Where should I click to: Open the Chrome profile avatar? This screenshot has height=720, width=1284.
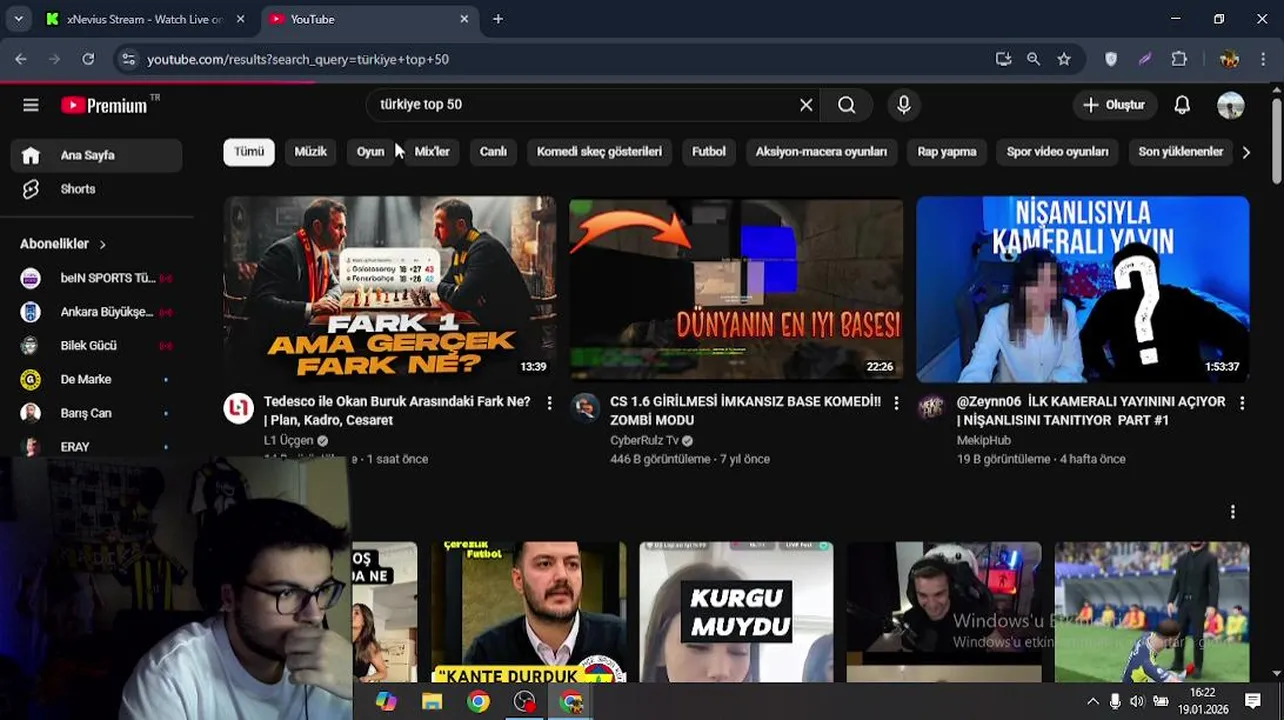1230,59
